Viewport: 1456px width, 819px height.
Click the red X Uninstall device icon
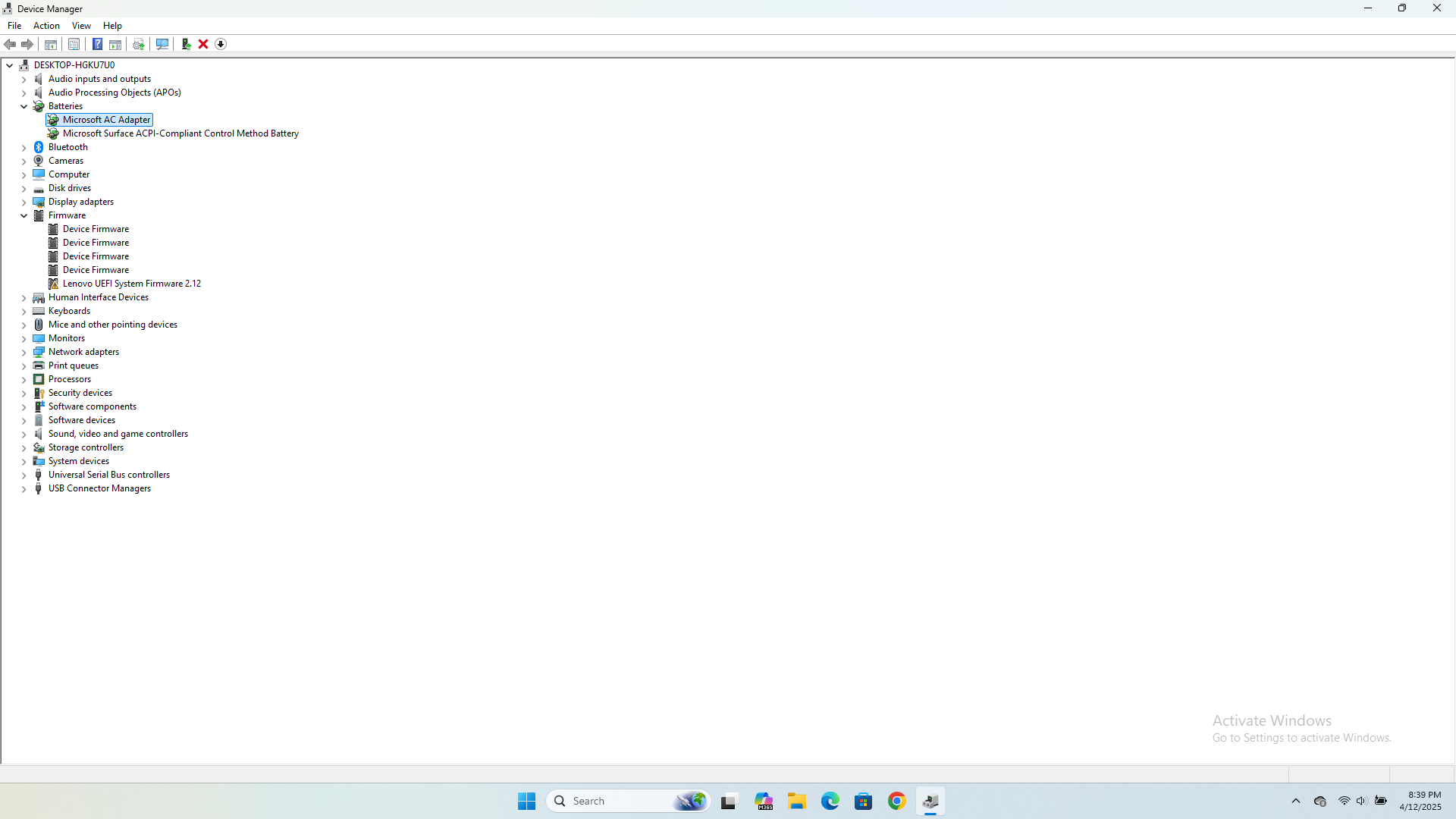click(x=203, y=44)
